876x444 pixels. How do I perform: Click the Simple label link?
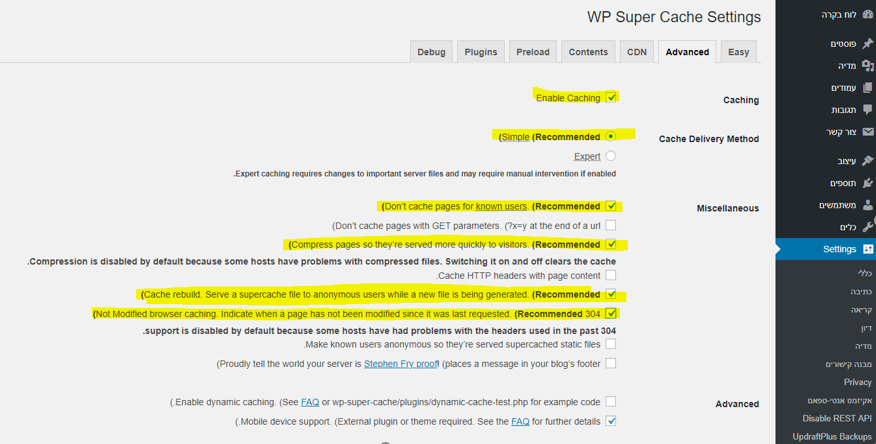pyautogui.click(x=516, y=137)
